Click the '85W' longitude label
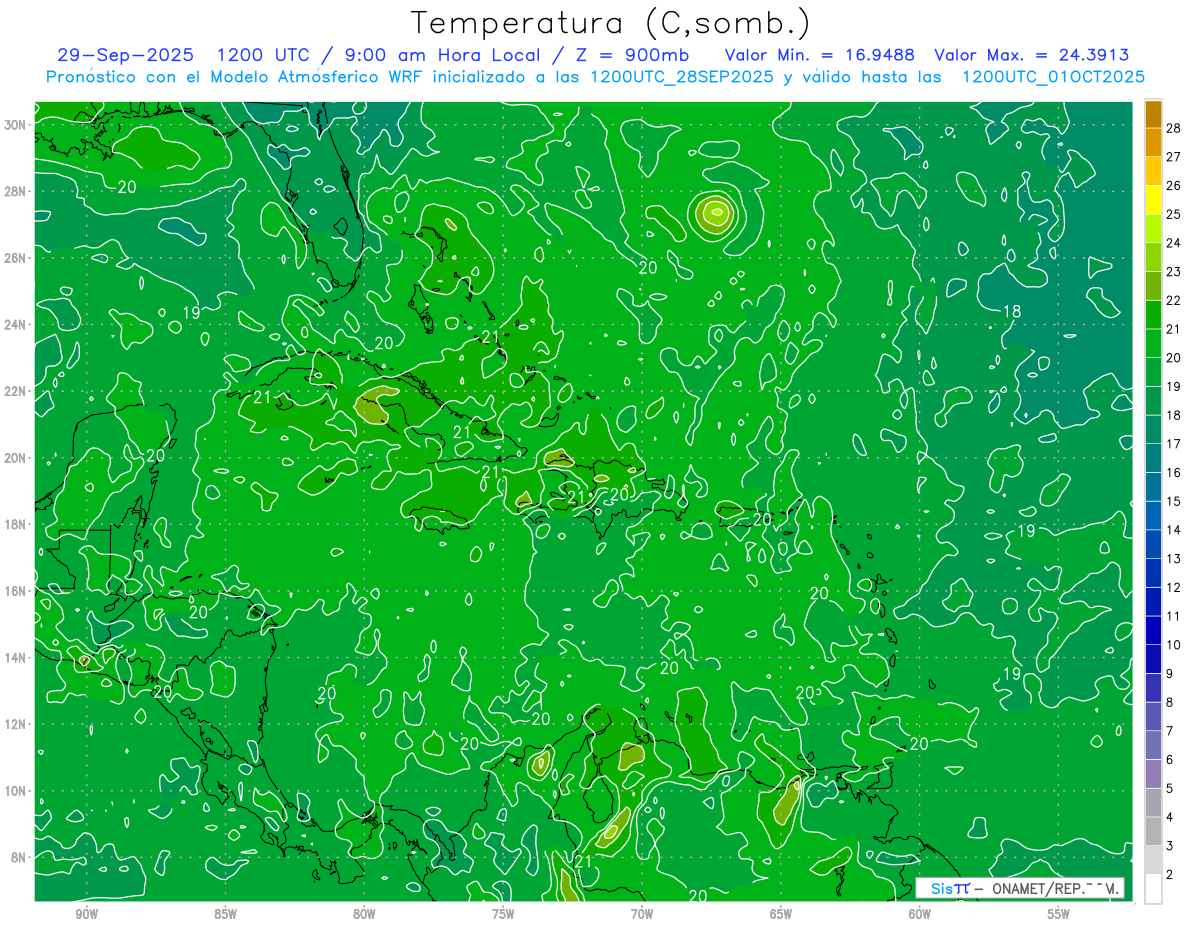The image size is (1200, 927). [x=225, y=914]
